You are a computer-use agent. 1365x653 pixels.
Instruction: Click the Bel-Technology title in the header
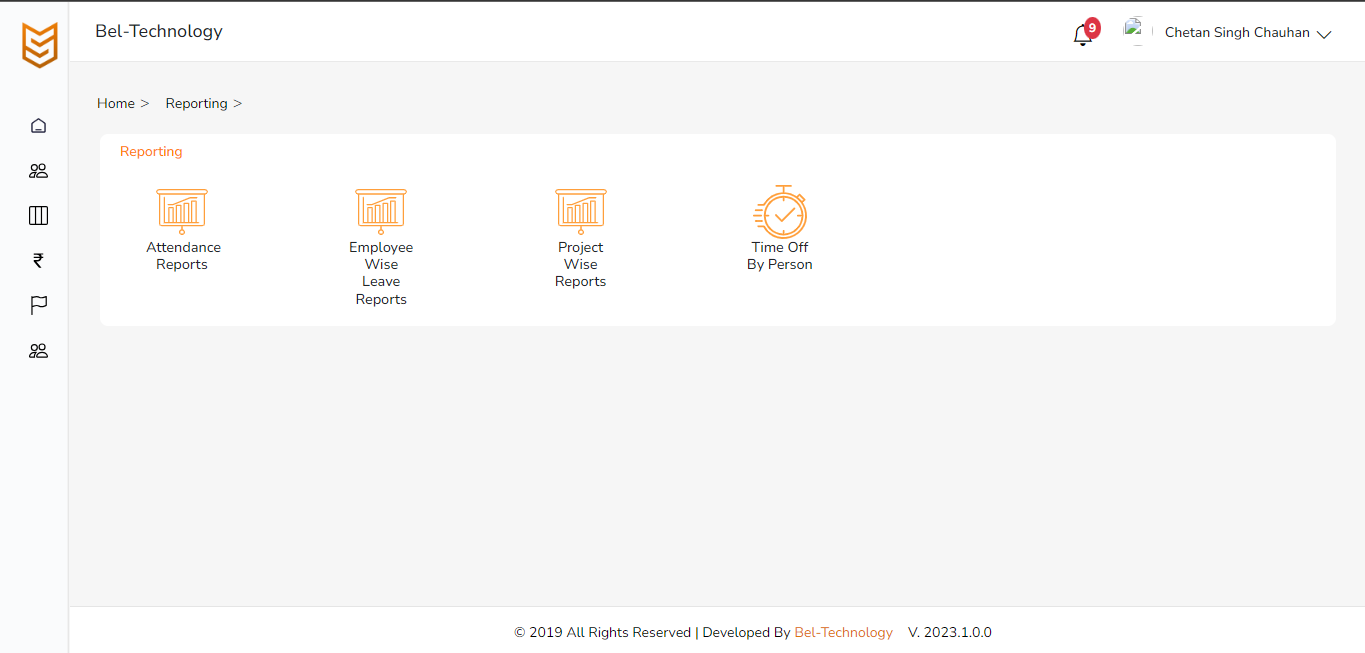159,32
